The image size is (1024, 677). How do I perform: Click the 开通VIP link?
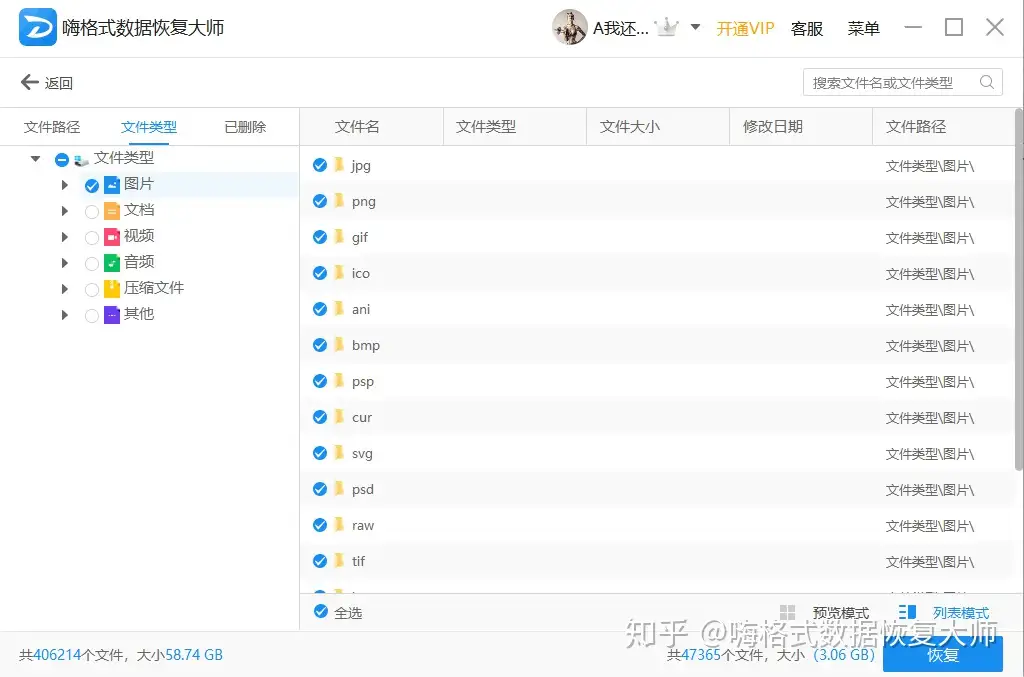[x=745, y=28]
